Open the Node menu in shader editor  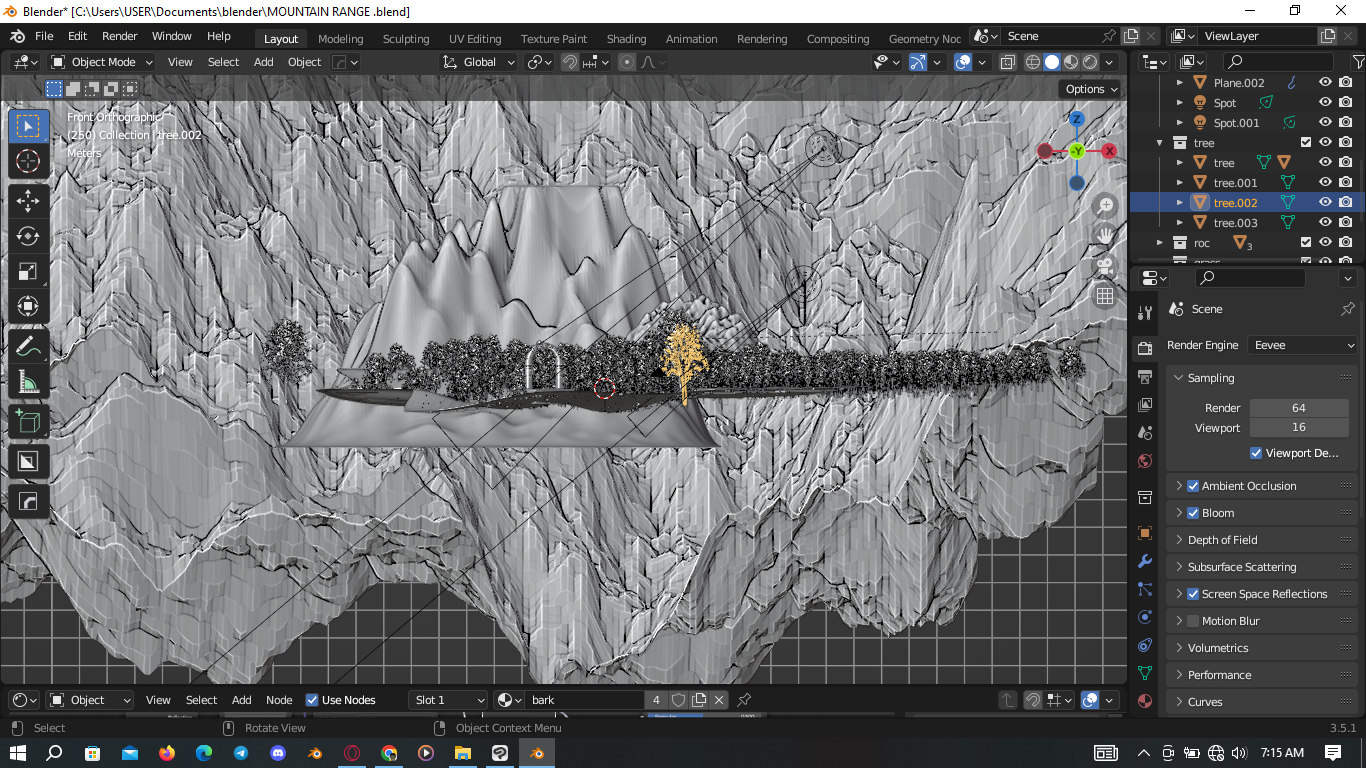point(279,700)
